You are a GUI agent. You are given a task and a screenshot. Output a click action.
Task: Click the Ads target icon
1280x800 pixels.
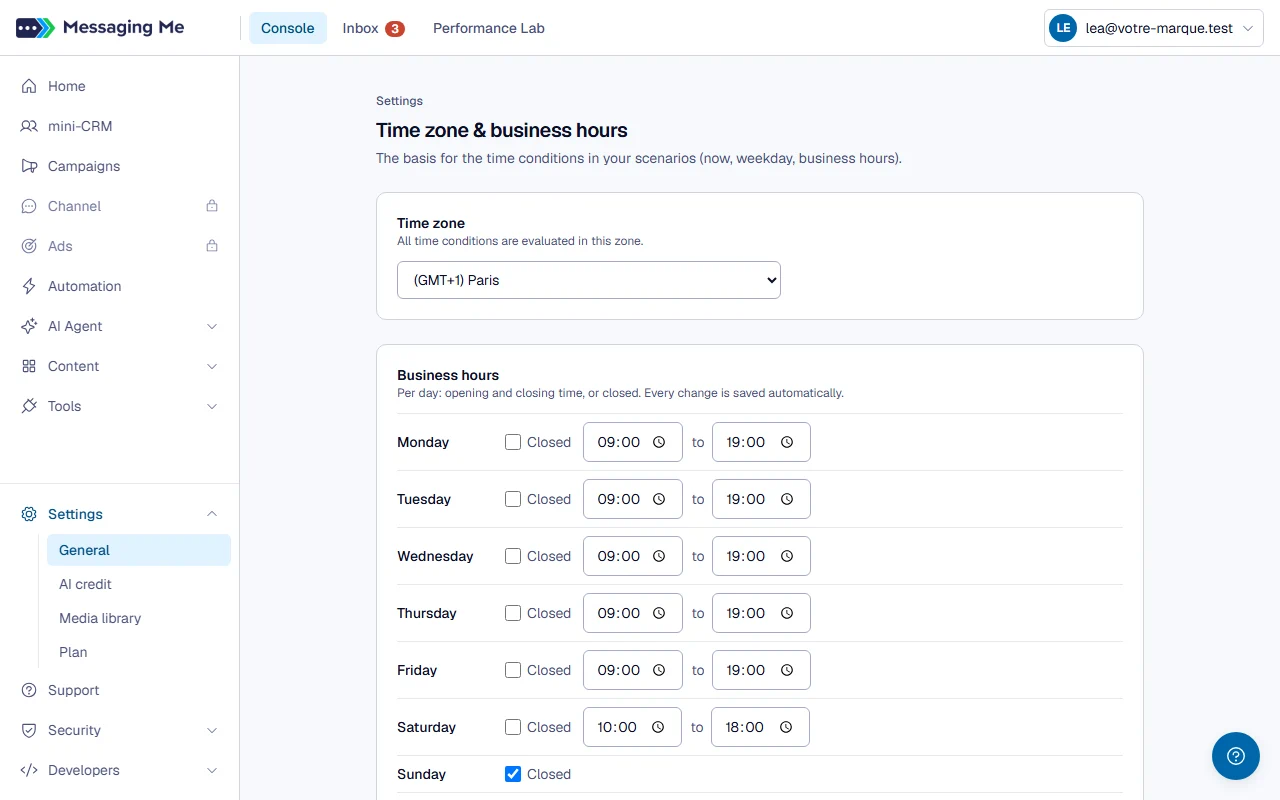click(x=29, y=246)
